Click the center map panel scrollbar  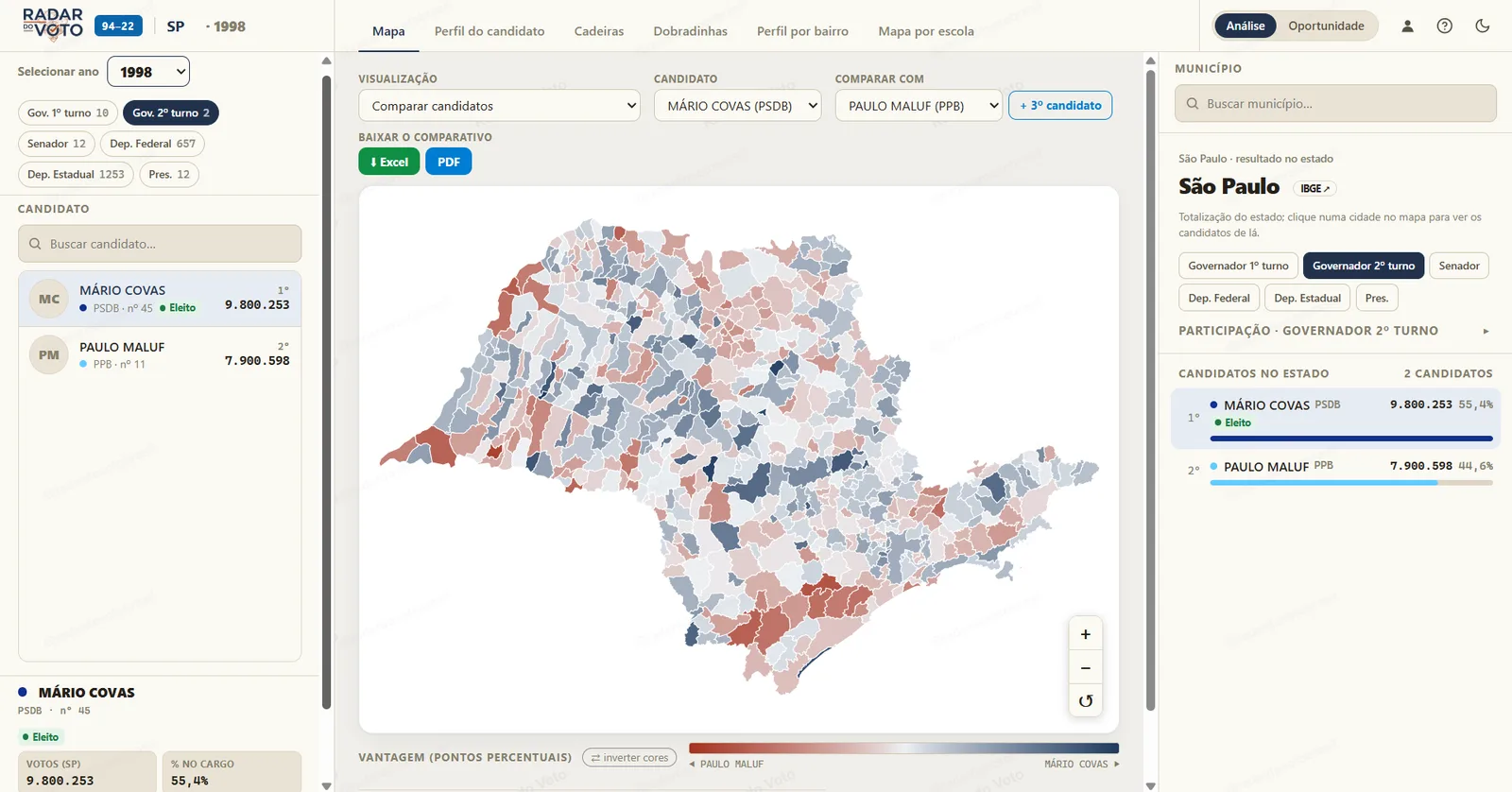1150,392
